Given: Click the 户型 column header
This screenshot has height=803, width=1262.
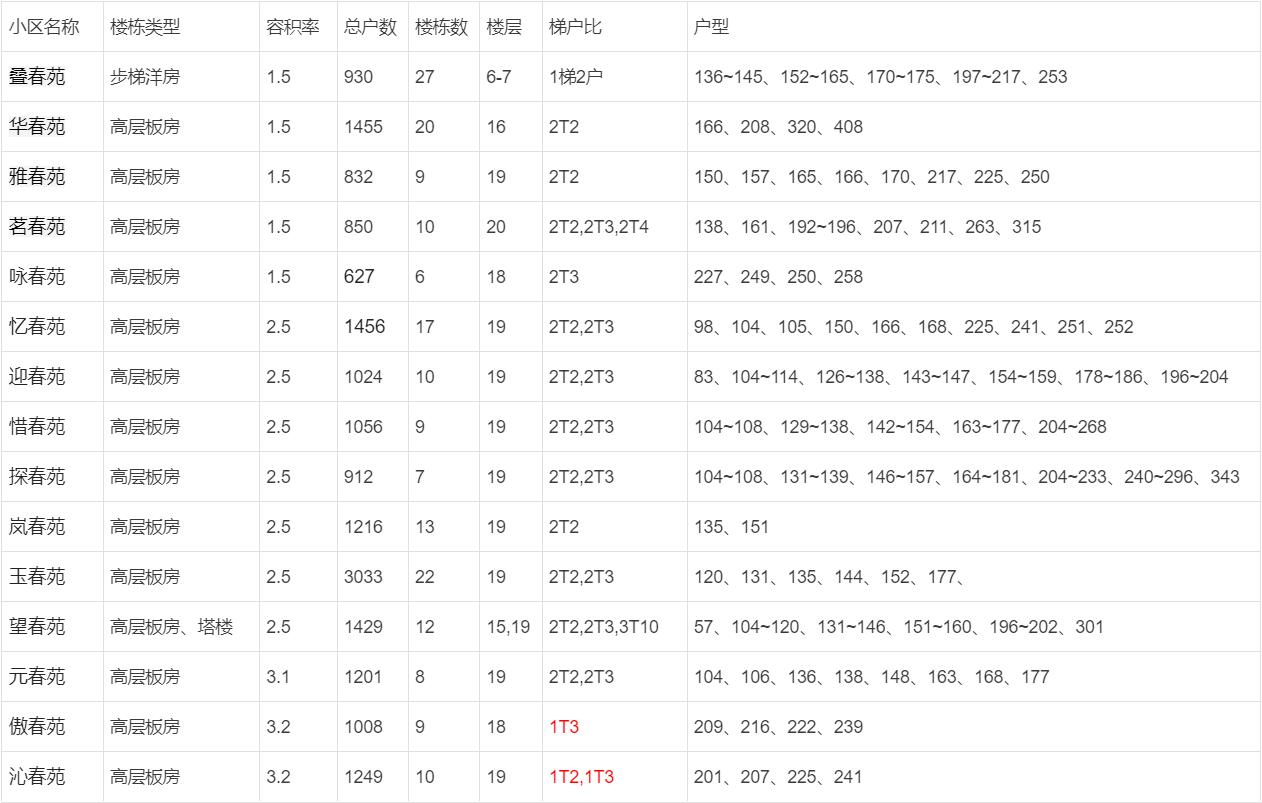Looking at the screenshot, I should (711, 27).
